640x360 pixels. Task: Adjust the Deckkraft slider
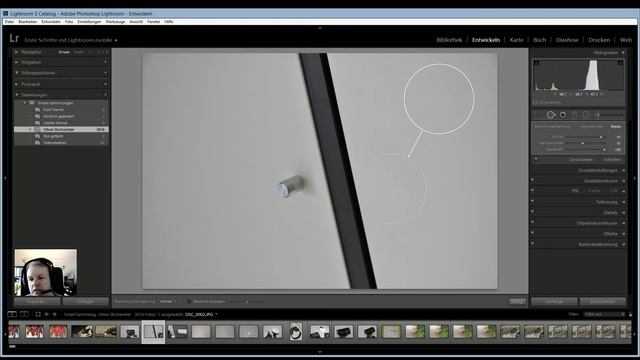(x=604, y=149)
